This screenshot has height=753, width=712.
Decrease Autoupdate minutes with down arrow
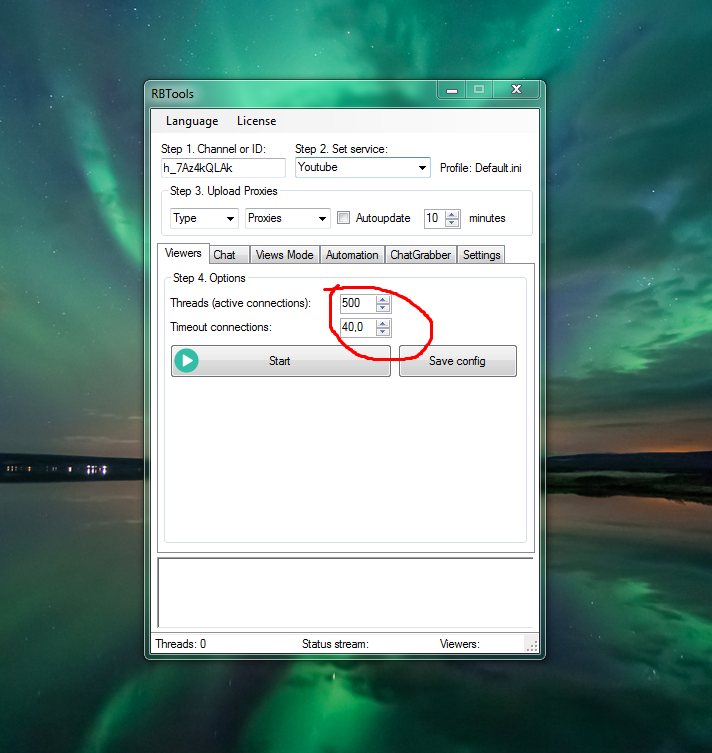point(452,222)
